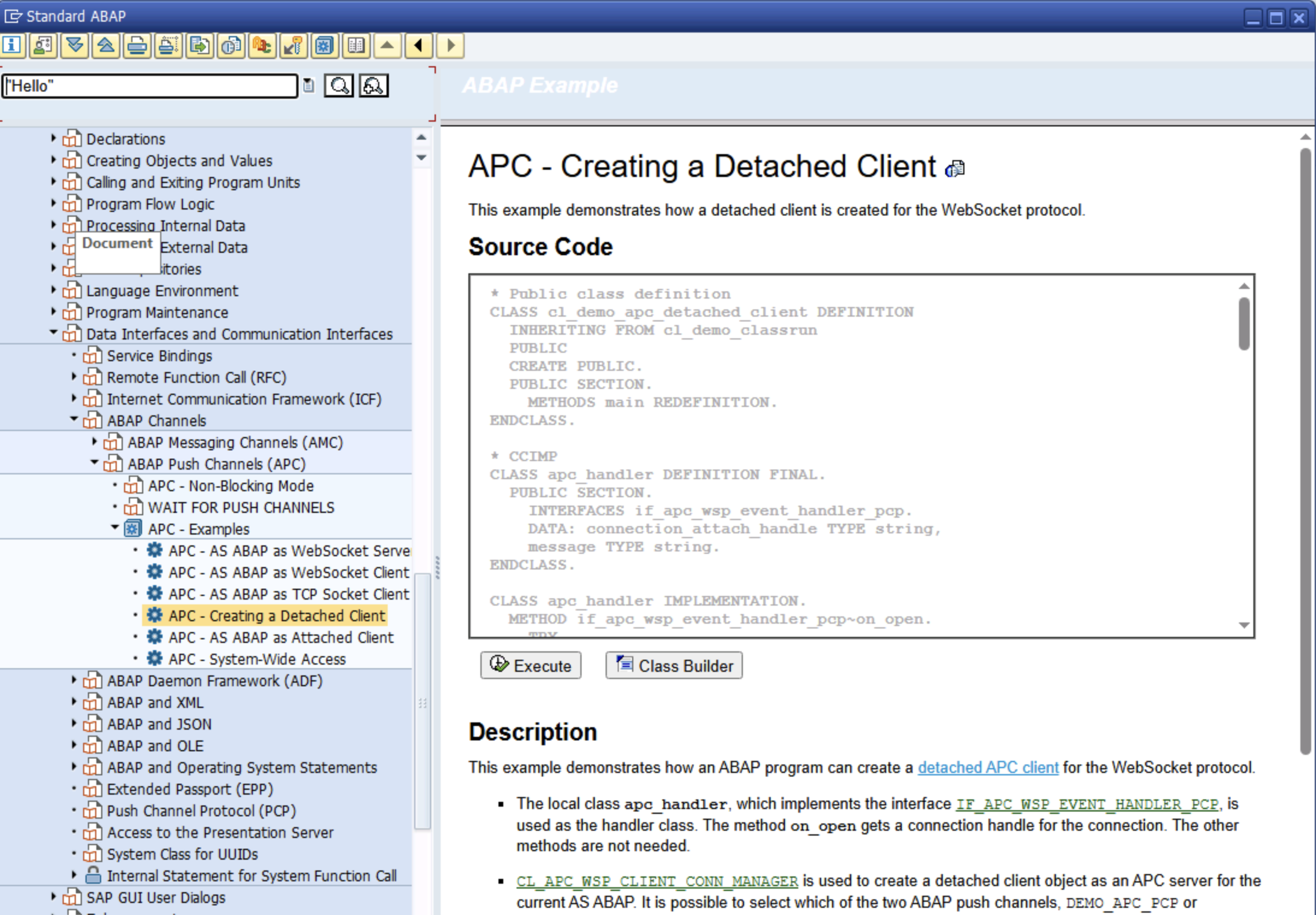Click the print icon in toolbar

[137, 46]
